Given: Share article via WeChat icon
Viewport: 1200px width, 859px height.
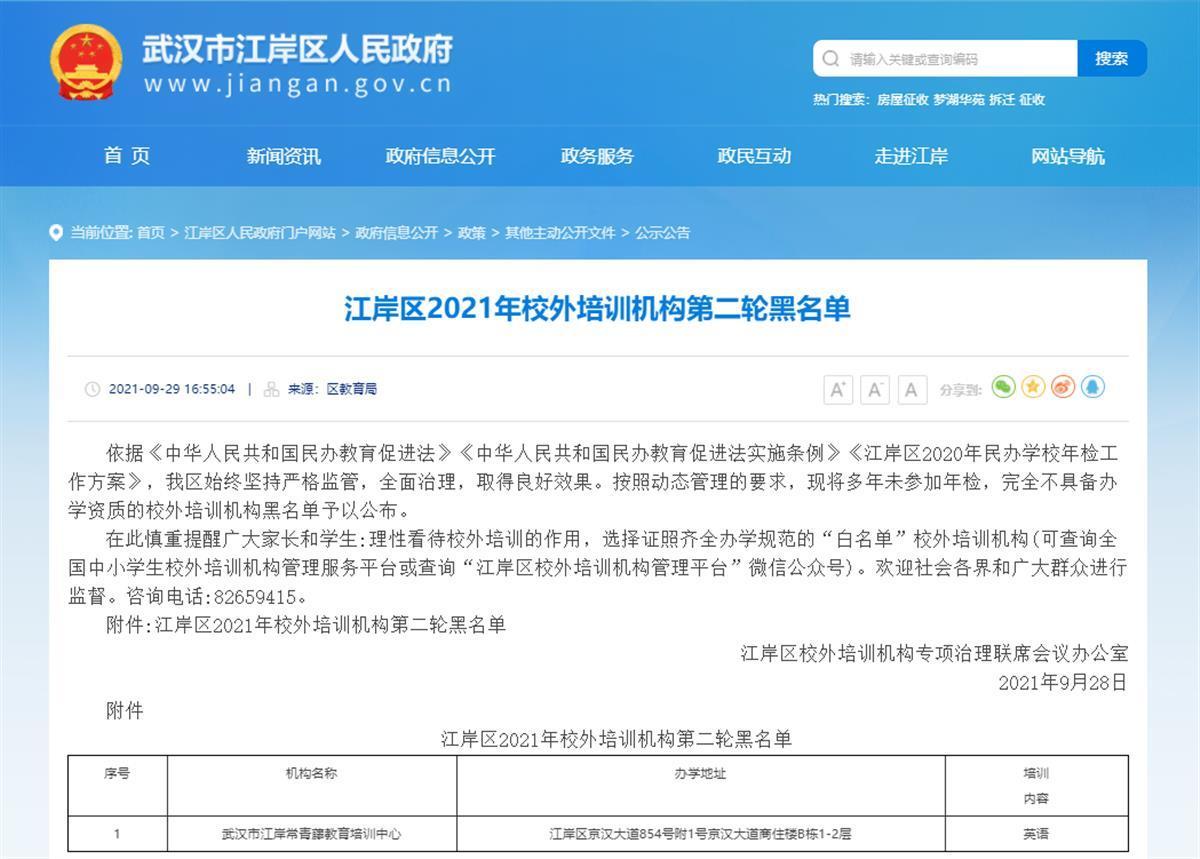Looking at the screenshot, I should (1003, 387).
